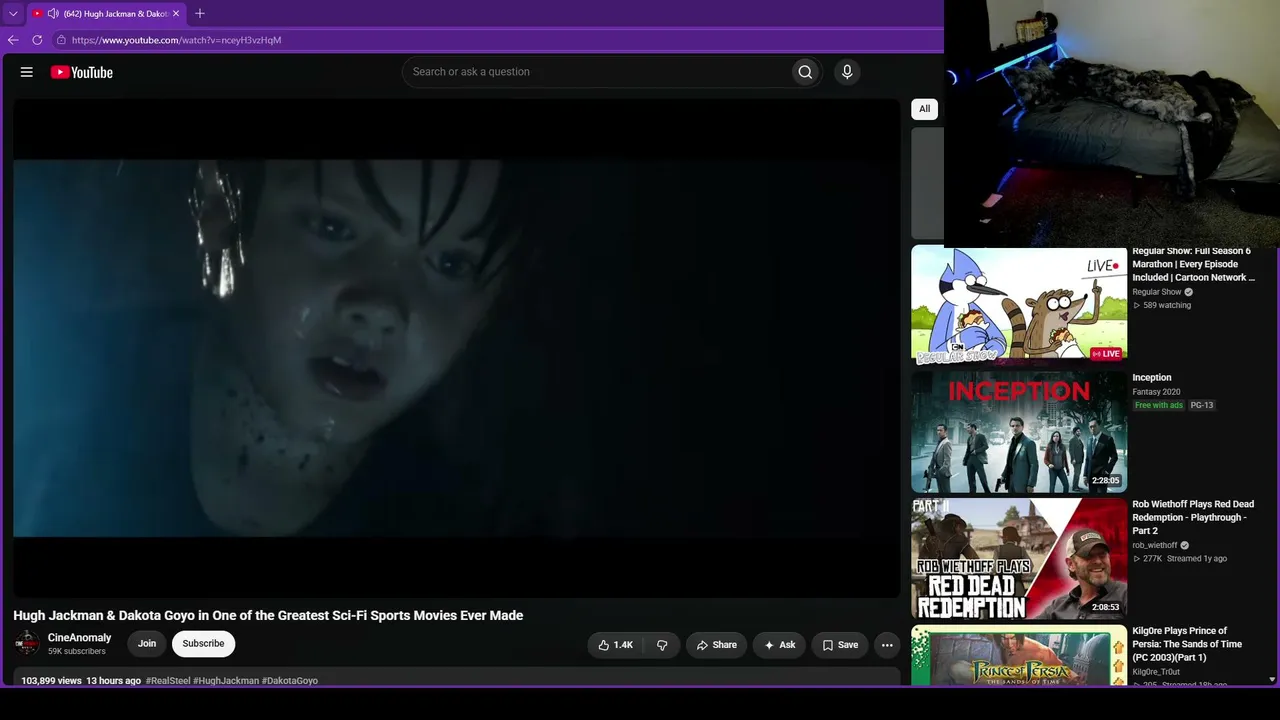Screen dimensions: 1280x720
Task: Click the 103,899 views count
Action: coord(51,681)
